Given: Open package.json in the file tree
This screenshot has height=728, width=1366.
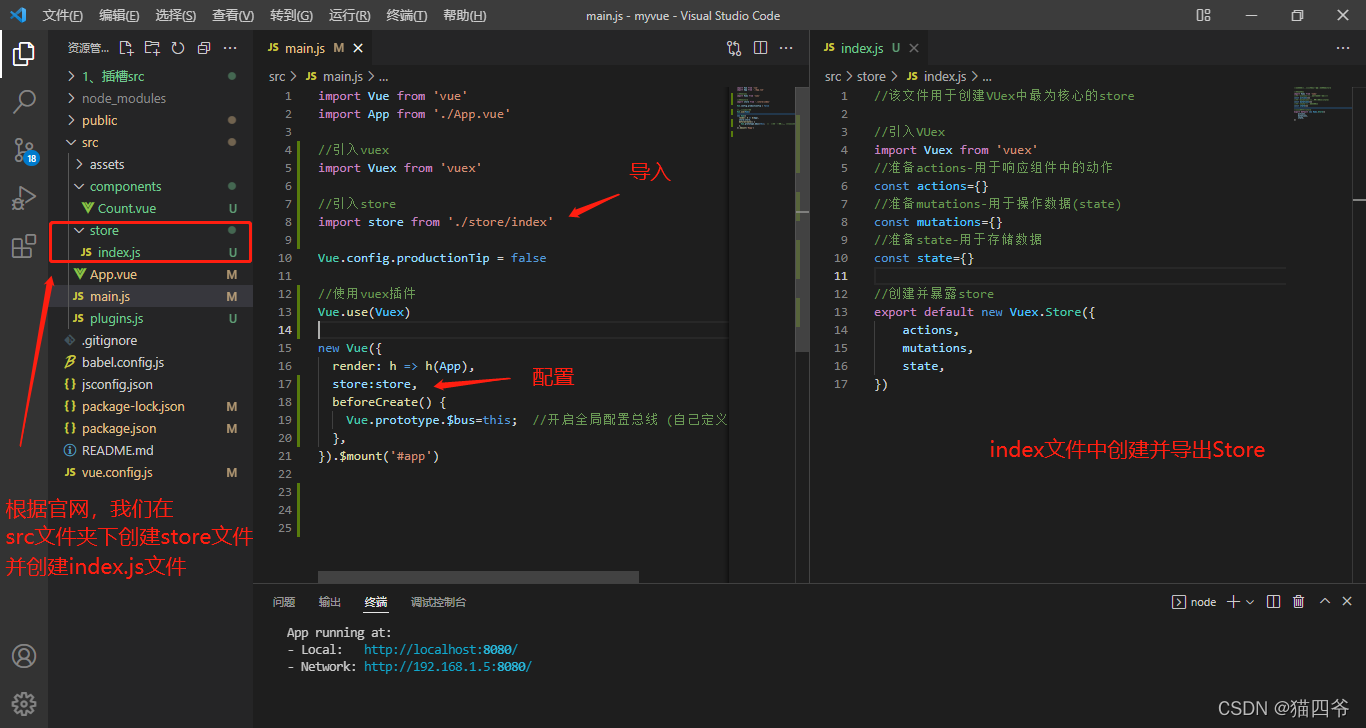Looking at the screenshot, I should pos(150,428).
